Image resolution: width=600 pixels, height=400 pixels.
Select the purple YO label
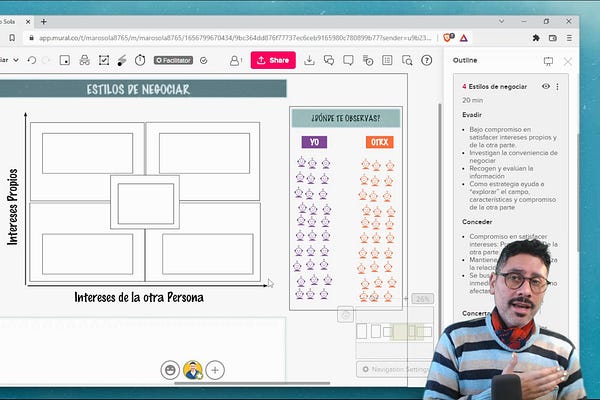tap(314, 142)
